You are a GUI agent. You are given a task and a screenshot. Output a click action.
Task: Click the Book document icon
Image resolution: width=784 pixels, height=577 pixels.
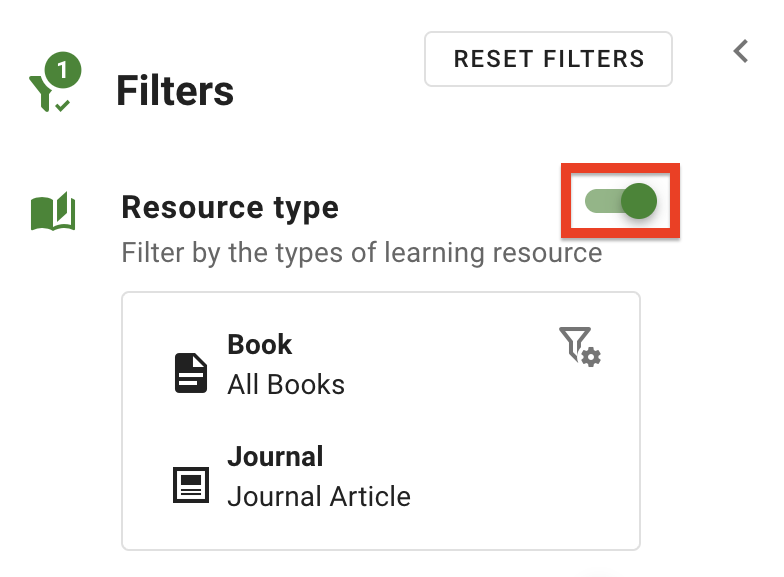click(x=191, y=373)
